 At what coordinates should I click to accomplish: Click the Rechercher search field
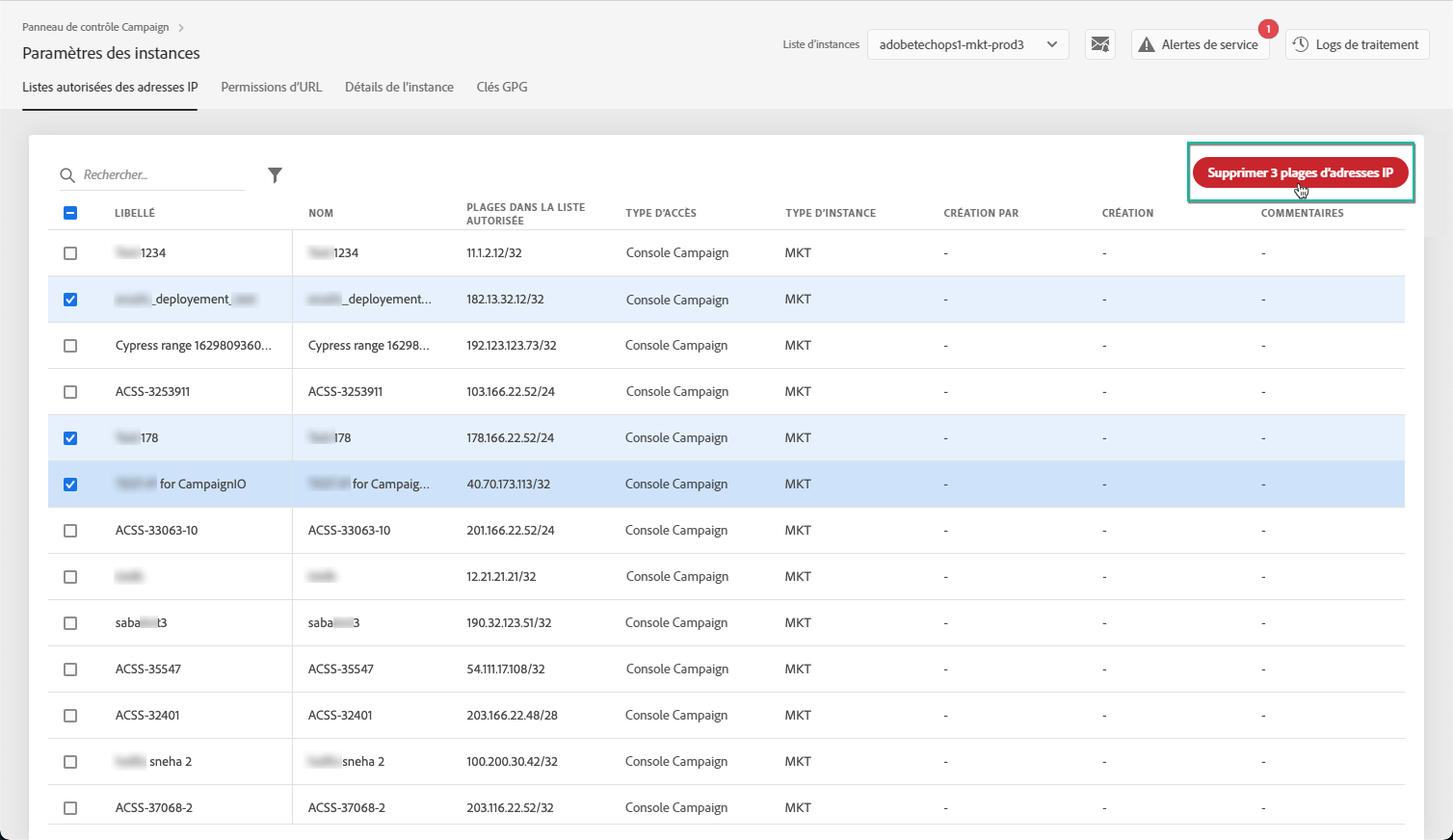click(159, 175)
